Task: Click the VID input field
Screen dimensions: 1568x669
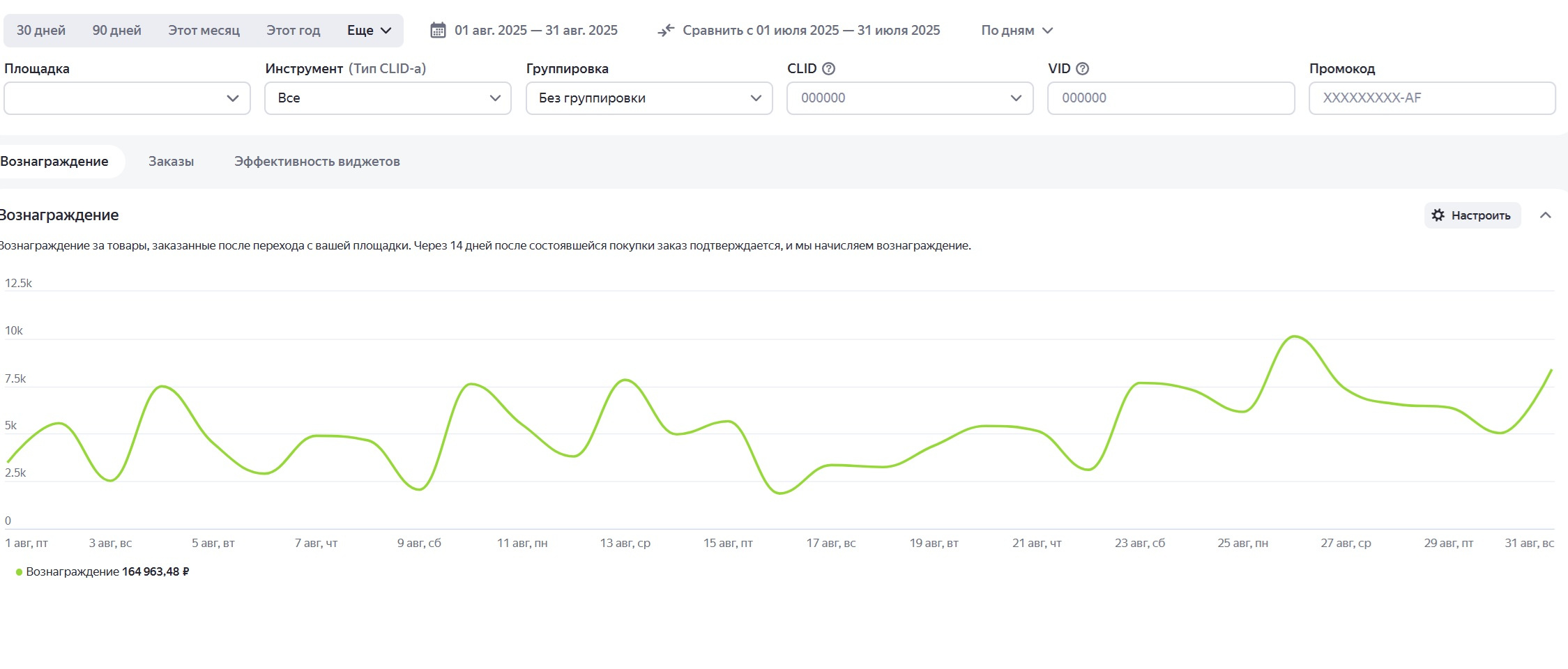Action: point(1171,98)
